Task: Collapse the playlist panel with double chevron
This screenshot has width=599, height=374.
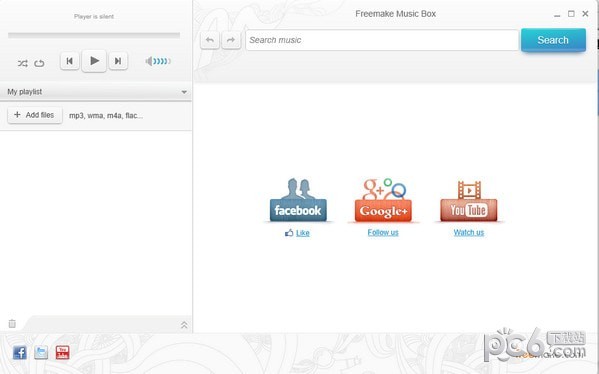Action: click(184, 325)
